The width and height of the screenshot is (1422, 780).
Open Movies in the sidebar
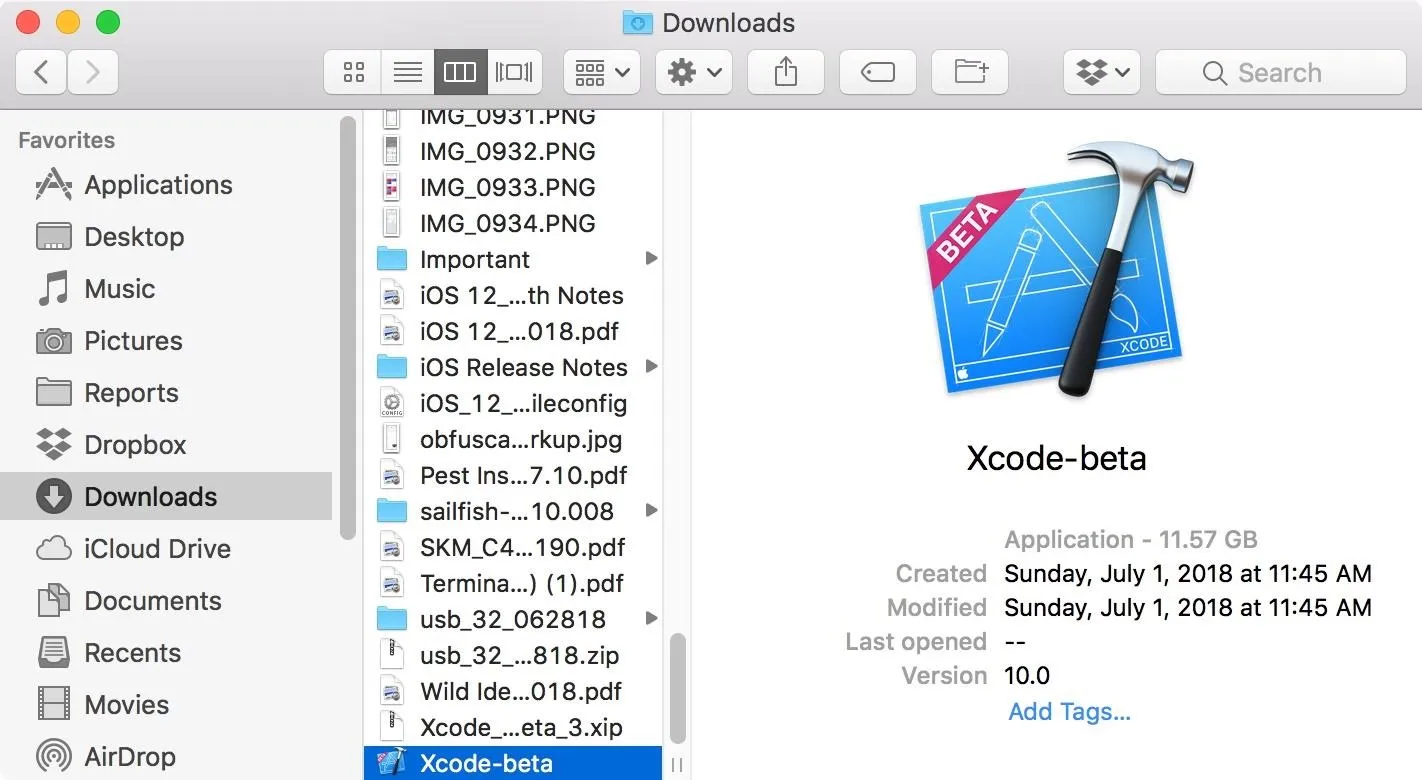[x=166, y=705]
